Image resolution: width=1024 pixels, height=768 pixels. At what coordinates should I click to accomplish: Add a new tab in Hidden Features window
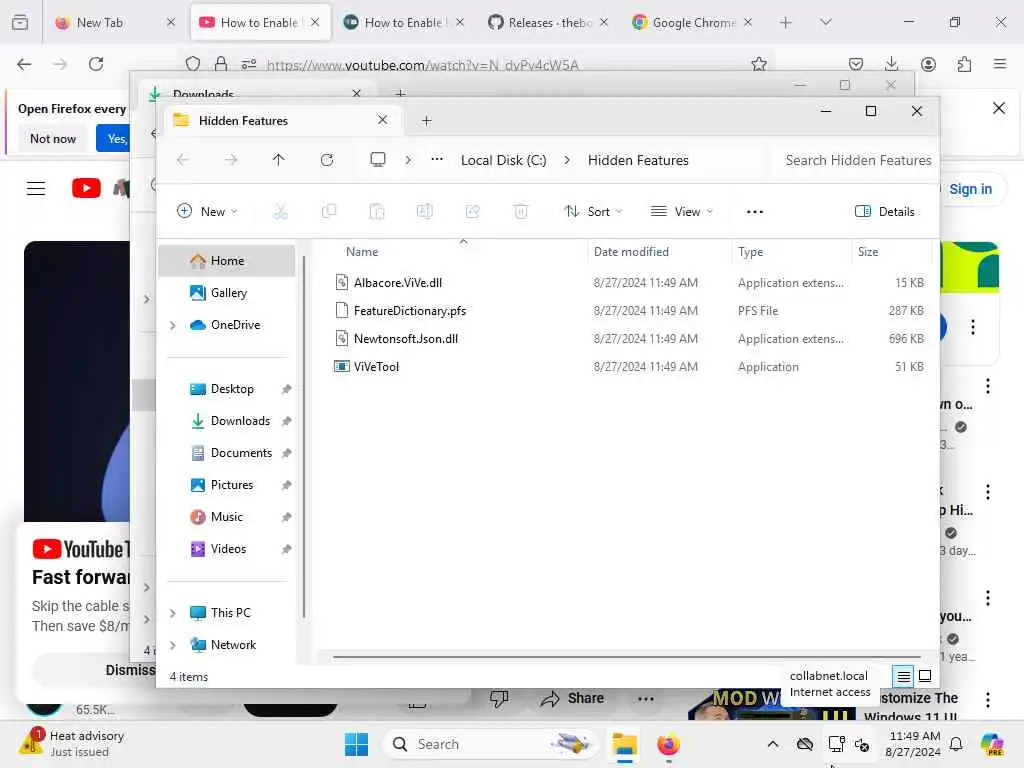[426, 121]
